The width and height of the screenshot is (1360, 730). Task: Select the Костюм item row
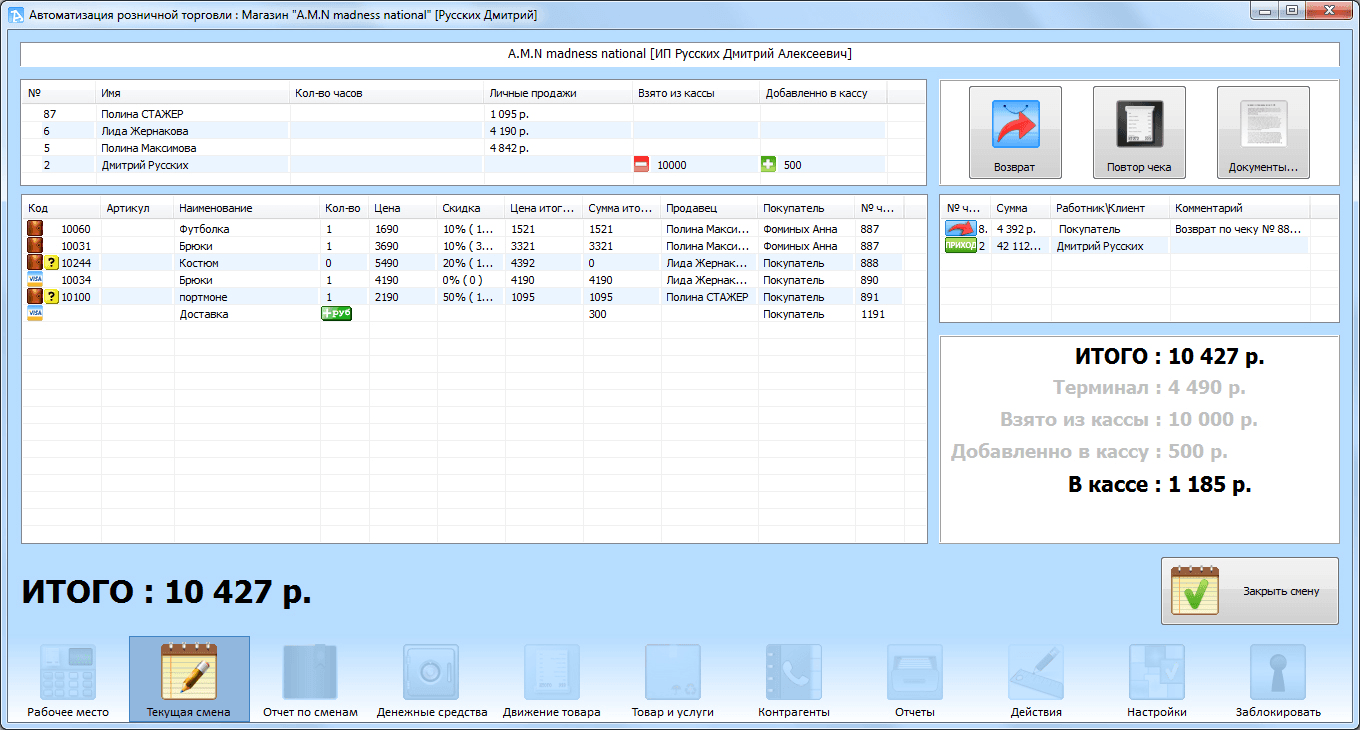(463, 263)
